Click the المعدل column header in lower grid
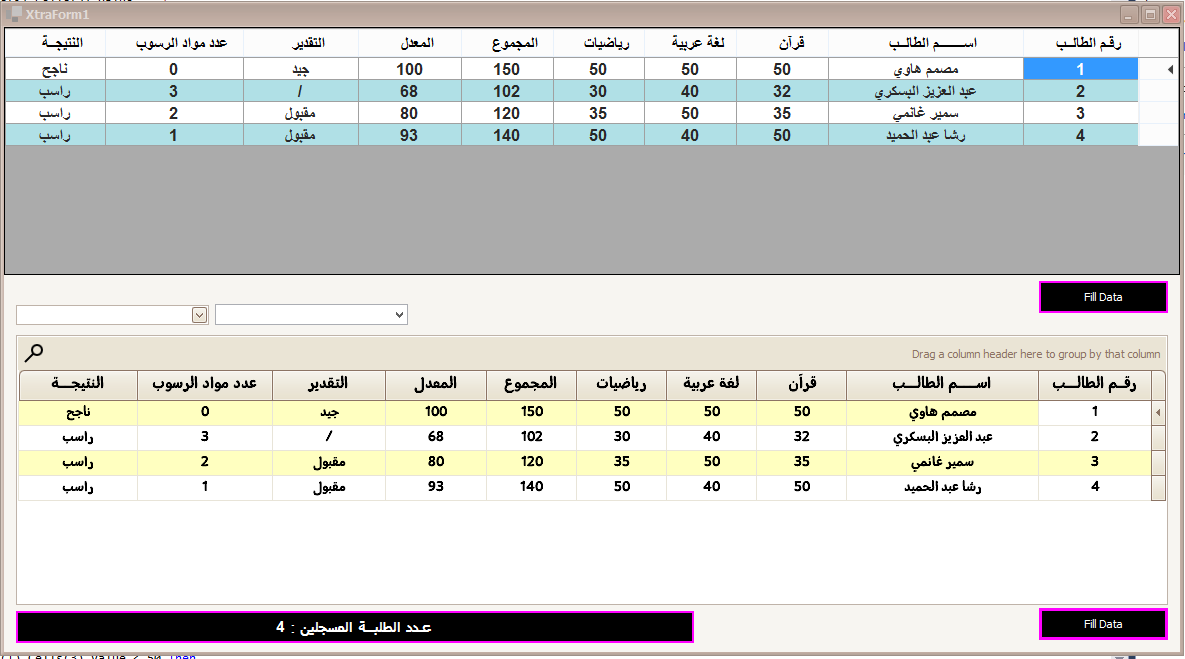The width and height of the screenshot is (1185, 659). pyautogui.click(x=436, y=385)
